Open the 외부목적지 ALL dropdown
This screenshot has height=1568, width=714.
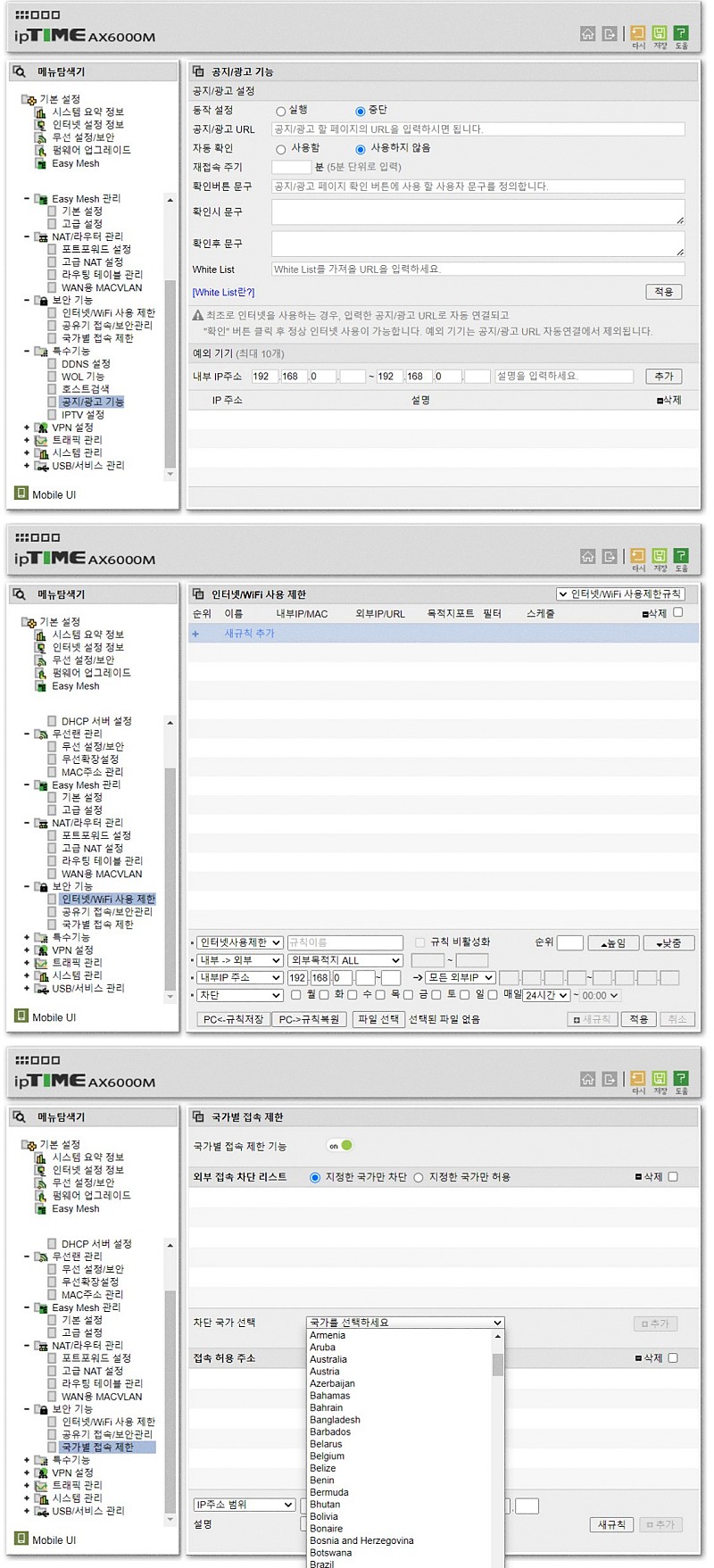coord(345,960)
